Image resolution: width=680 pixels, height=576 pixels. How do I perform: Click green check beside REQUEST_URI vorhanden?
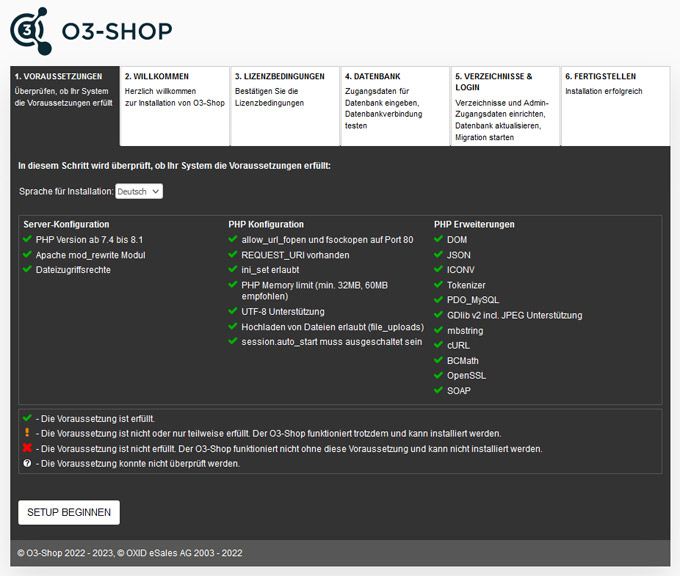click(233, 254)
